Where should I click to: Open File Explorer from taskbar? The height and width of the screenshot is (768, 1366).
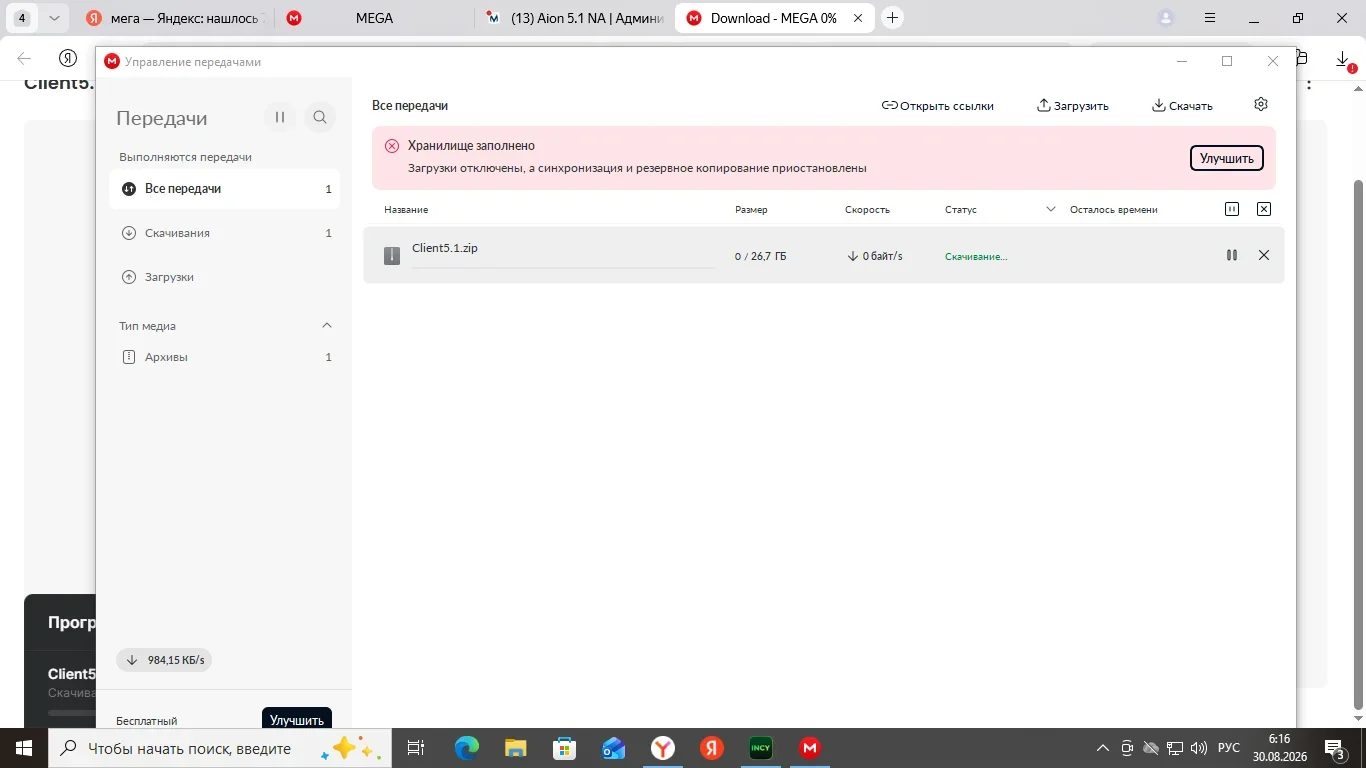click(515, 748)
